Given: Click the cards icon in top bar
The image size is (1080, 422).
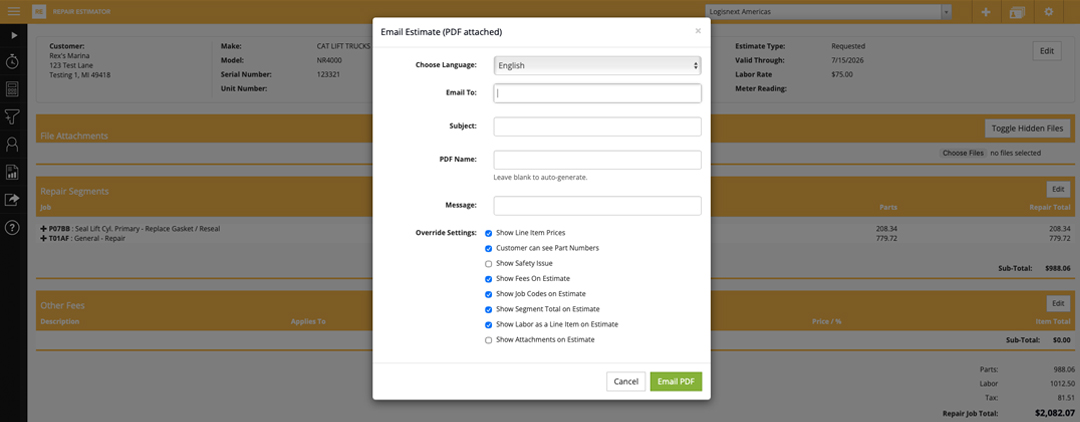Looking at the screenshot, I should (1017, 12).
